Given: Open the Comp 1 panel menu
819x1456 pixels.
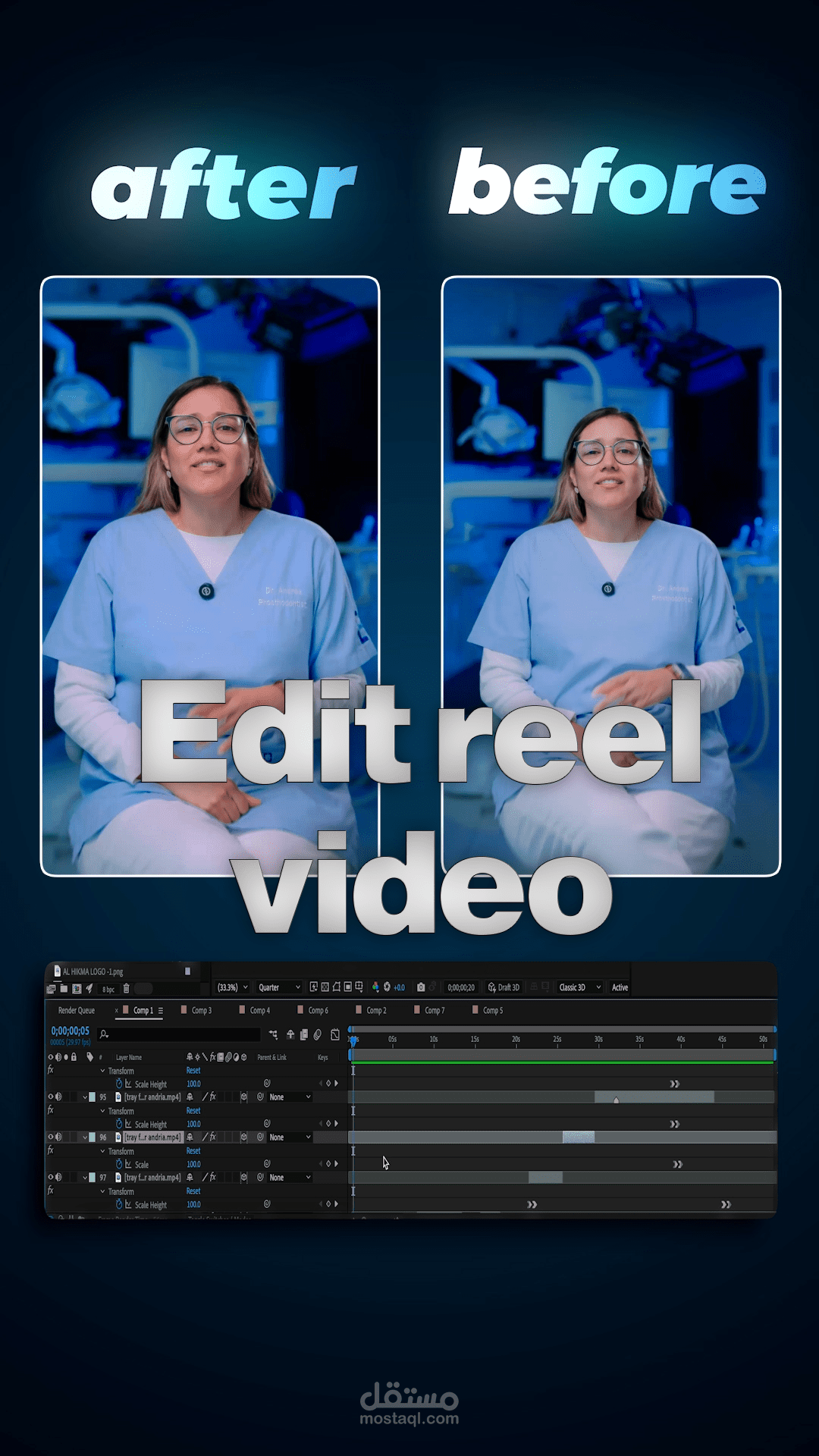Looking at the screenshot, I should point(161,1010).
